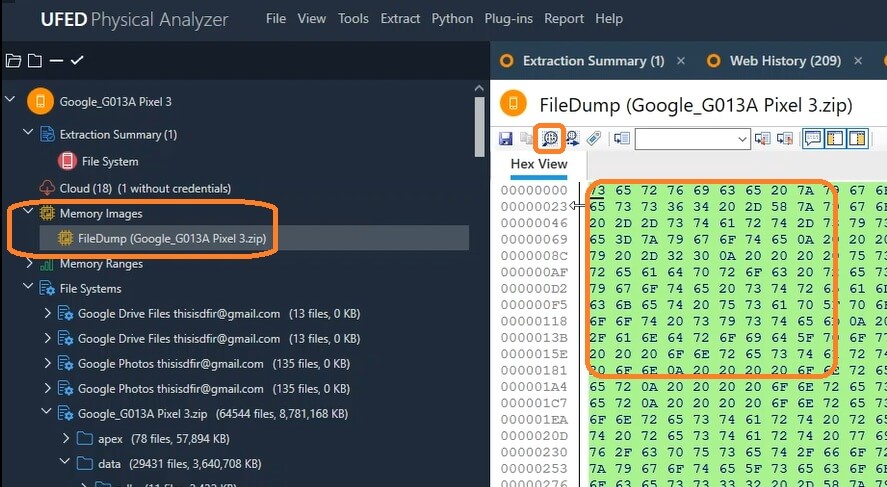Collapse the Memory Images tree node
This screenshot has width=887, height=487.
28,212
